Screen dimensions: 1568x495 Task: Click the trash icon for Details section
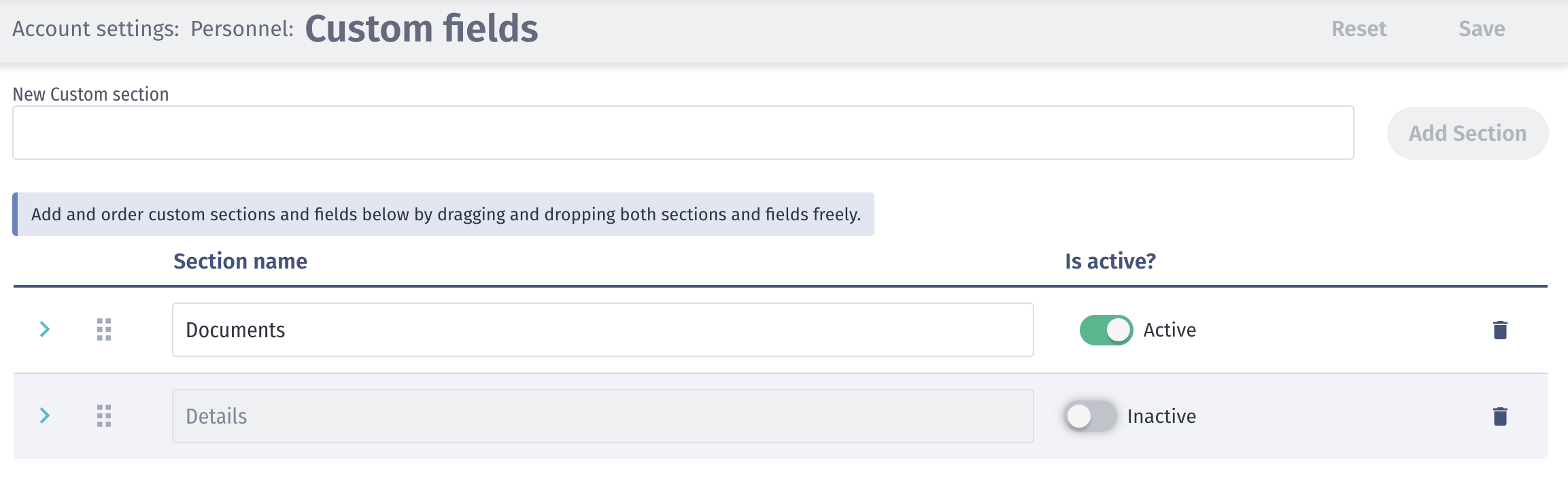pos(1500,416)
